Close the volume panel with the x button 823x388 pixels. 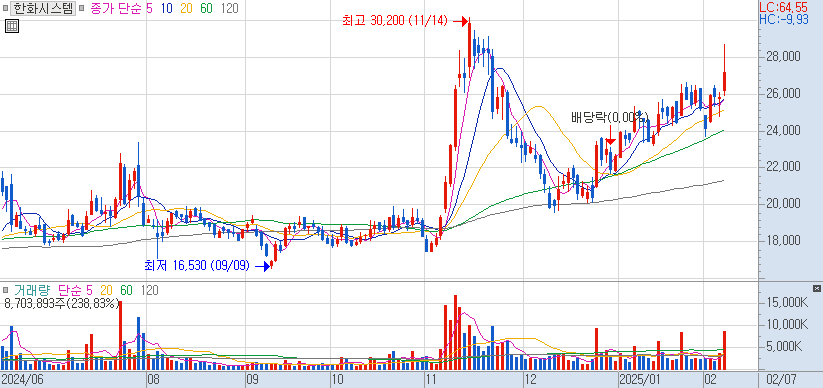pos(816,289)
